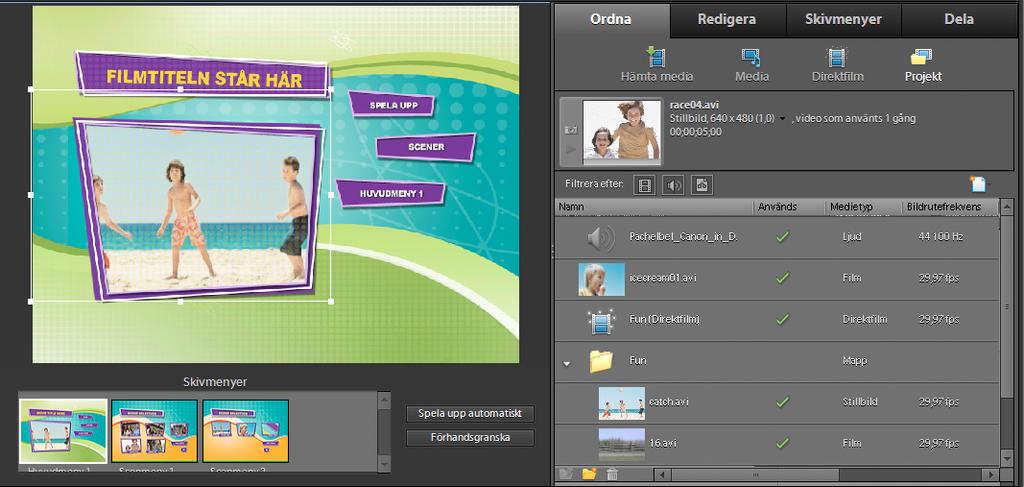
Task: Select the SPELA UPP menu button
Action: click(392, 104)
